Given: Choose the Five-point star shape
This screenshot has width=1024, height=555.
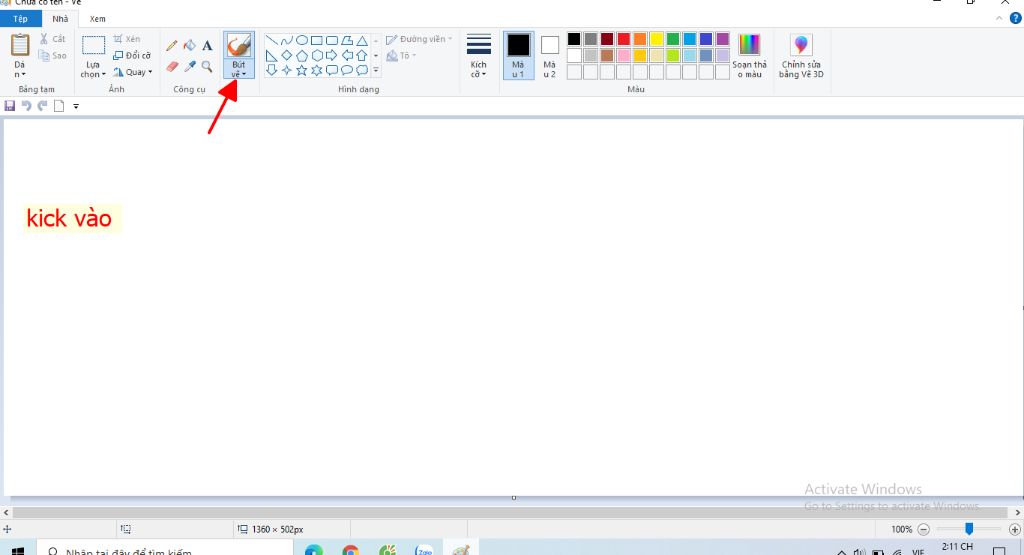Looking at the screenshot, I should click(301, 70).
